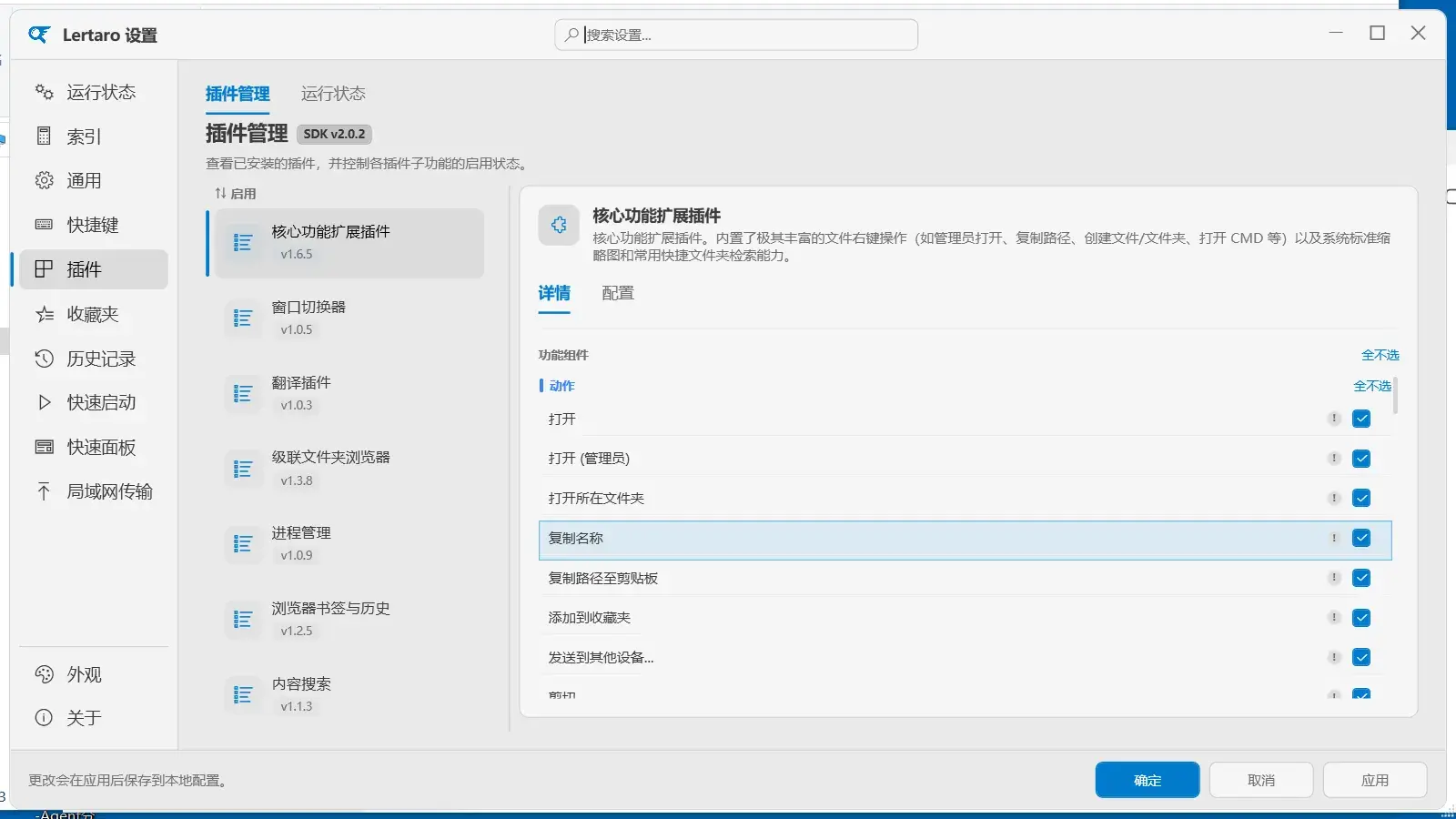1456x819 pixels.
Task: Click the 确定 button
Action: (1148, 780)
